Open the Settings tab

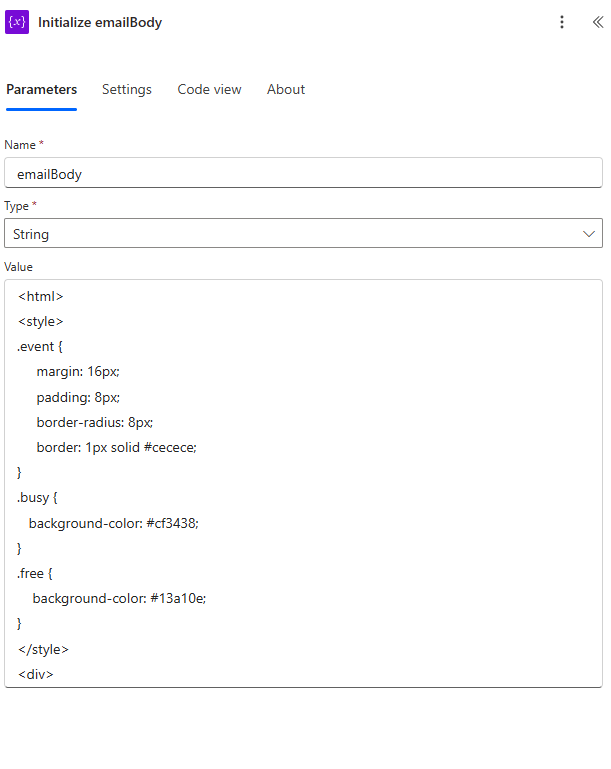[127, 89]
